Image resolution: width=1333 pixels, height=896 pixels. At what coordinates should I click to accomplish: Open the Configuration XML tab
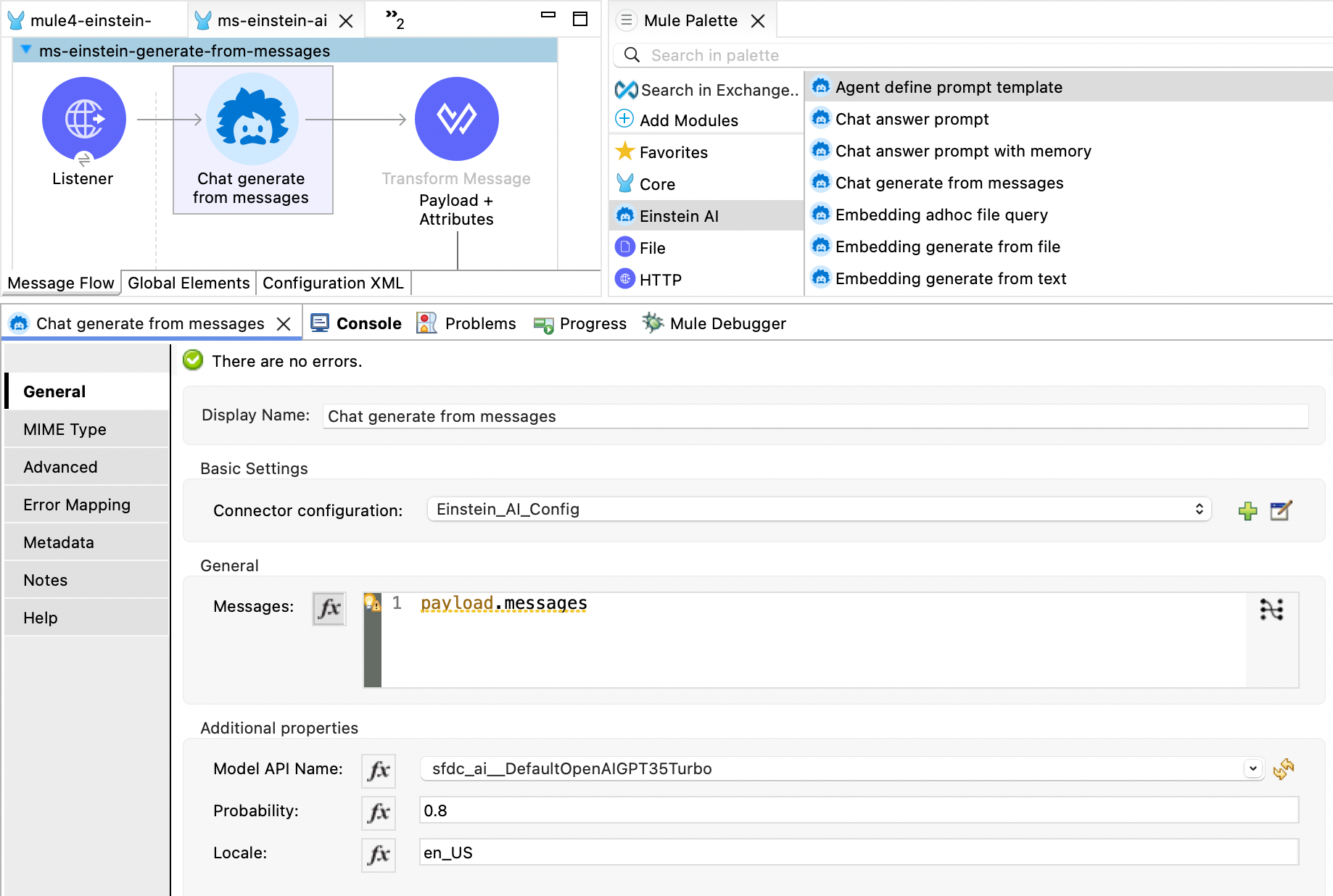pos(333,283)
